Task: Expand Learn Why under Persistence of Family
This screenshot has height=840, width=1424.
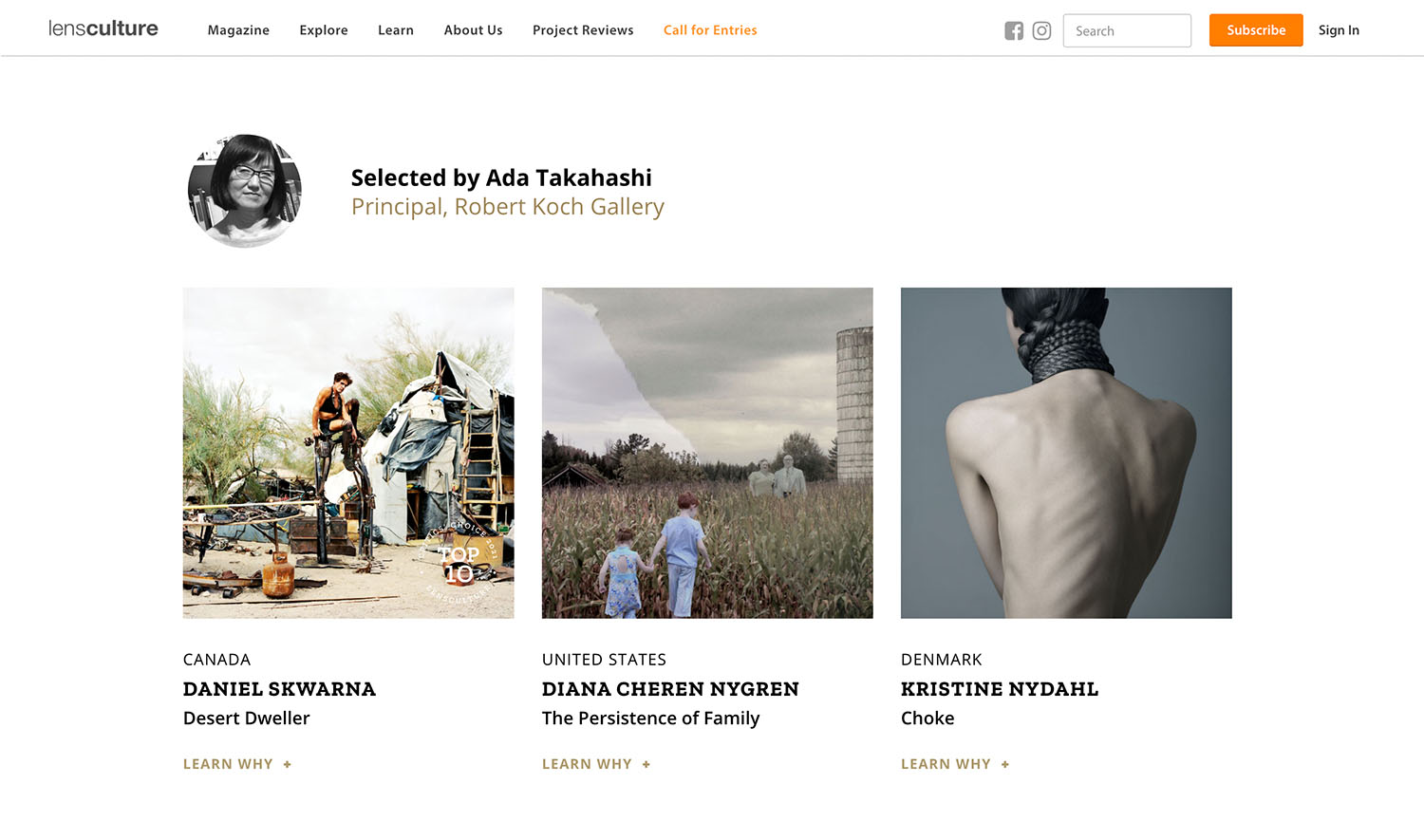Action: coord(596,764)
